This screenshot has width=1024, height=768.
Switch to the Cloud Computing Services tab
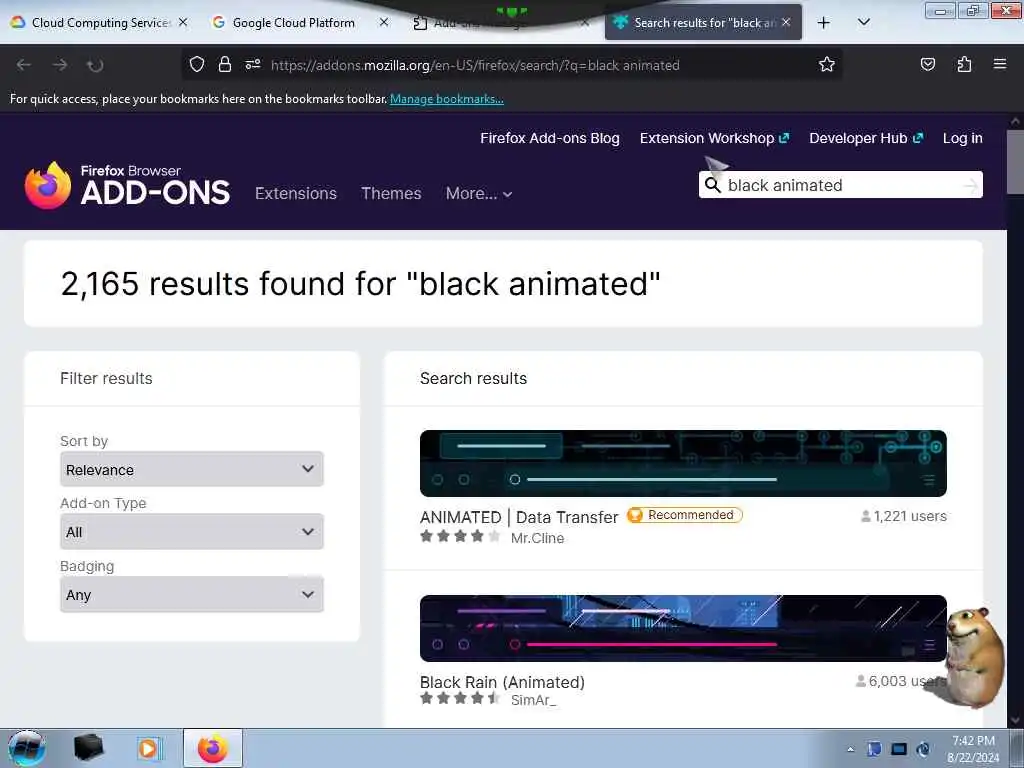(99, 23)
